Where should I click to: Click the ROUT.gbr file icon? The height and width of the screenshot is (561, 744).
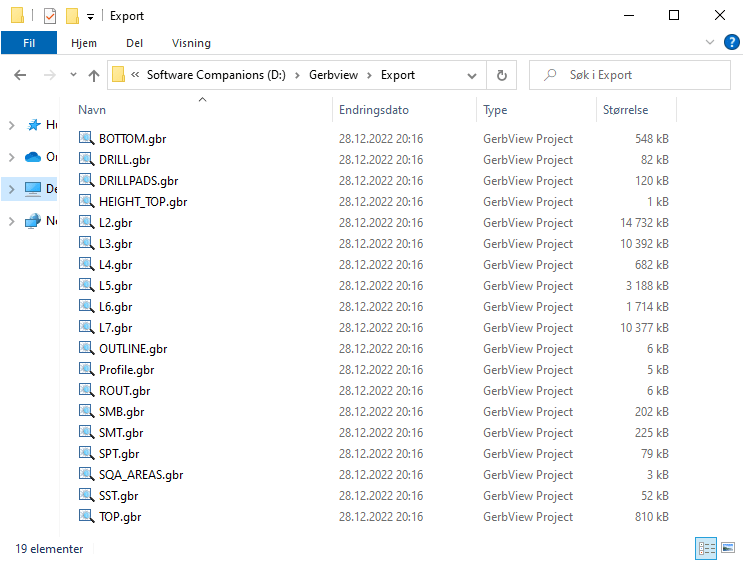point(86,390)
